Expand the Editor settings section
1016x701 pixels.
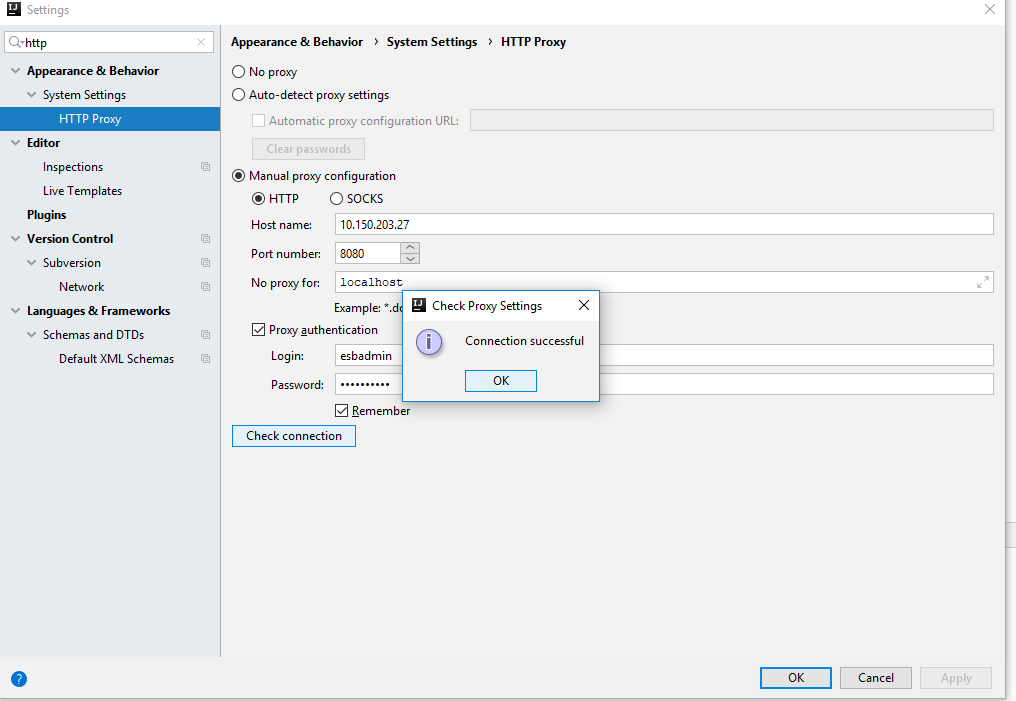point(14,142)
